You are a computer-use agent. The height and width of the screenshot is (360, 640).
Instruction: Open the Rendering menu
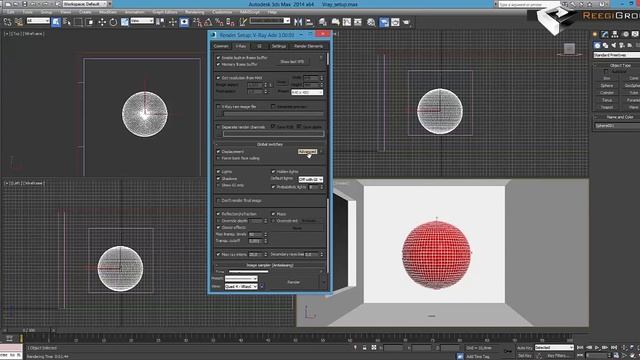194,12
